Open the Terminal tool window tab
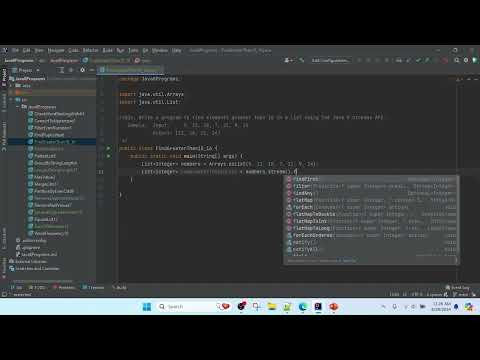This screenshot has height=360, width=480. [x=93, y=287]
